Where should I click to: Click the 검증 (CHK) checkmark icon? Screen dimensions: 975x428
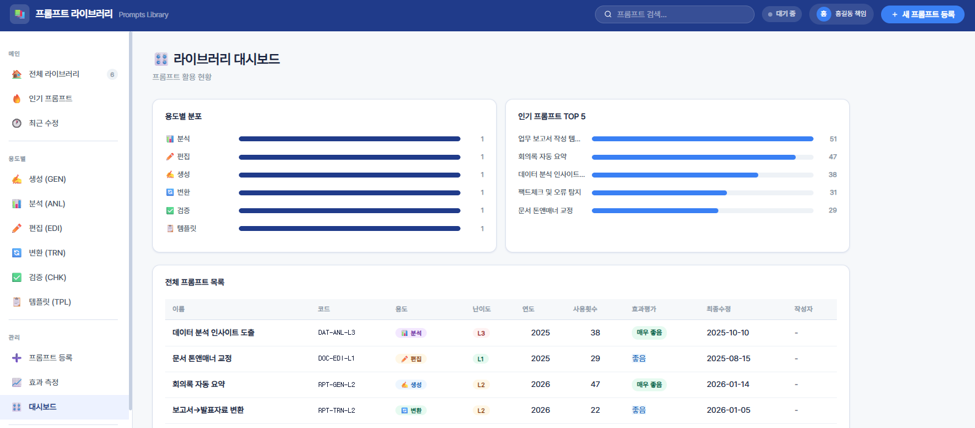pyautogui.click(x=17, y=277)
